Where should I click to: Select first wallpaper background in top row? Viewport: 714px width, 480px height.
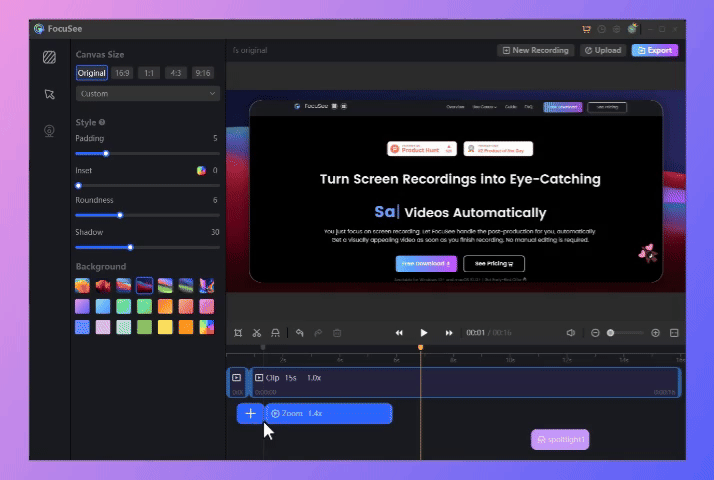coord(82,286)
